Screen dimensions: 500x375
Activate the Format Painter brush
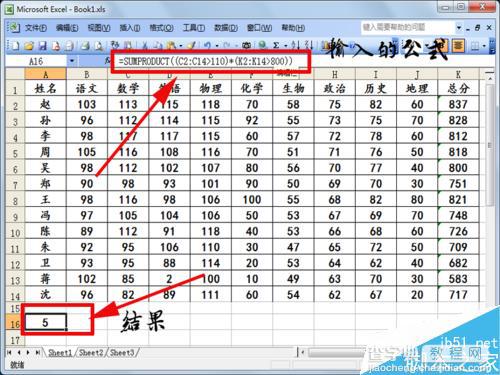pos(191,46)
